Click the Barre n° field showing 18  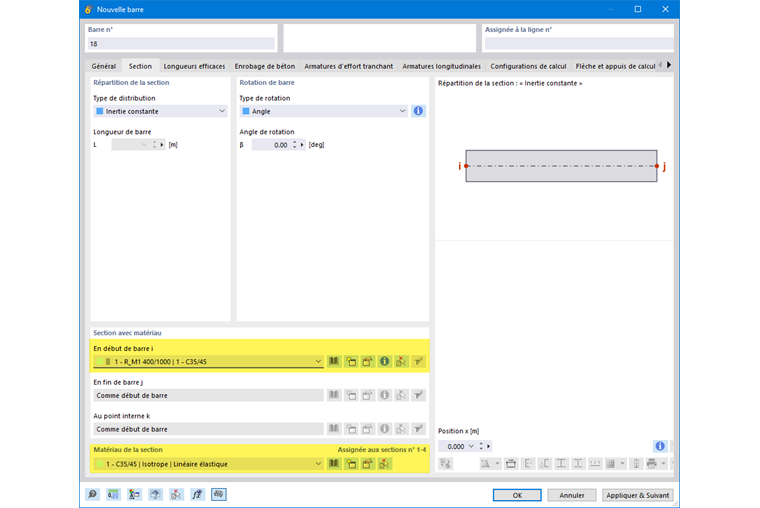(181, 44)
